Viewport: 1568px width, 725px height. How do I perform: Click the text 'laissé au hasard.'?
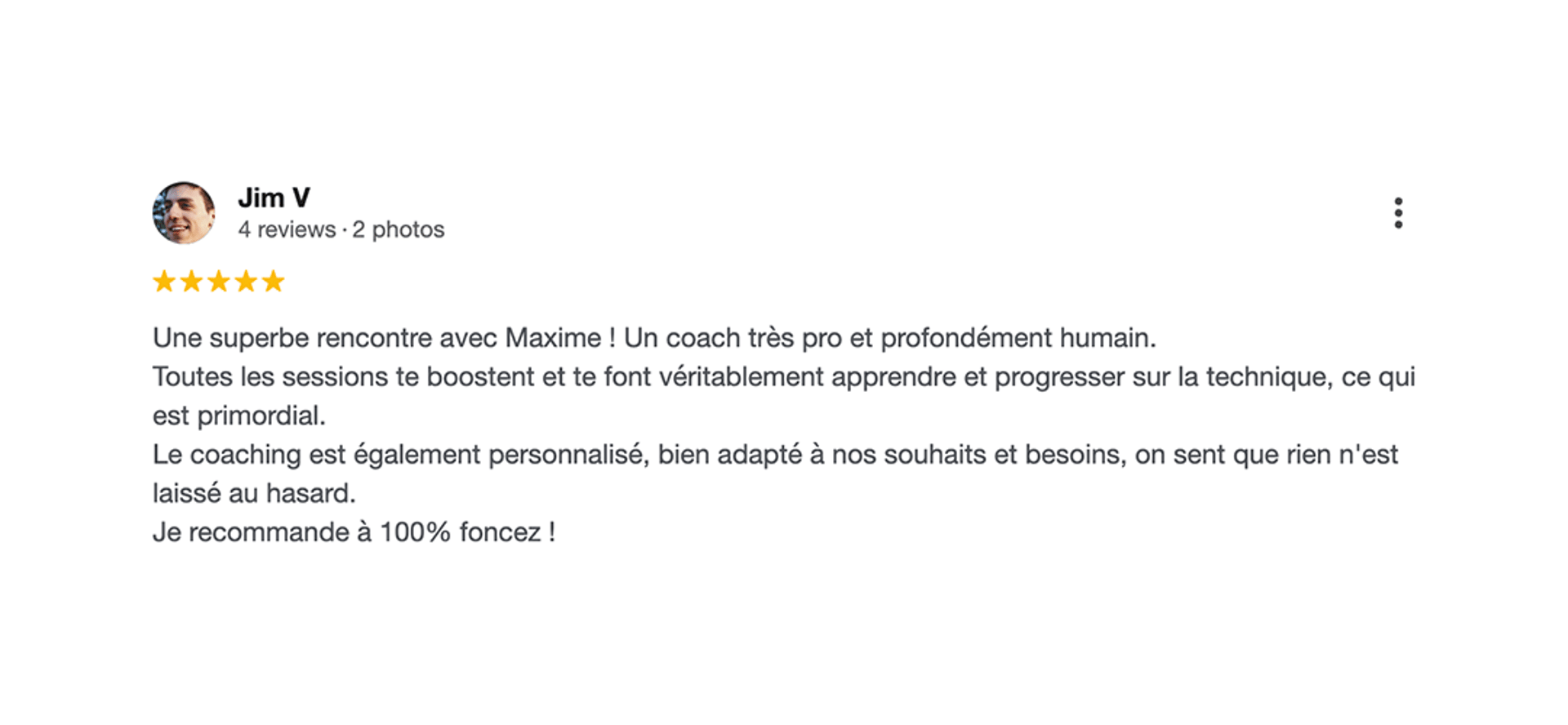(x=254, y=494)
